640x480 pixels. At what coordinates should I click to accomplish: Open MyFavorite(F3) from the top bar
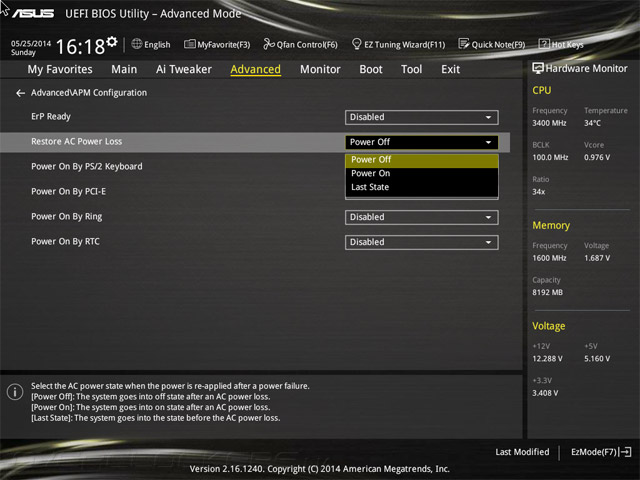(217, 44)
